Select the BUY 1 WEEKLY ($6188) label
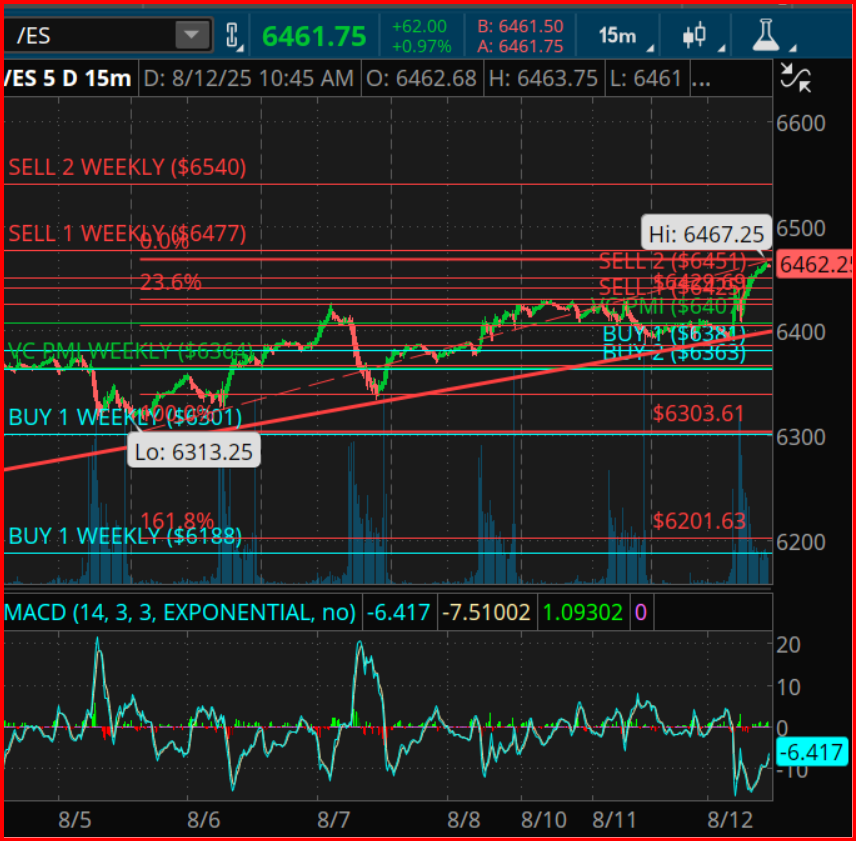The image size is (856, 841). [x=125, y=536]
